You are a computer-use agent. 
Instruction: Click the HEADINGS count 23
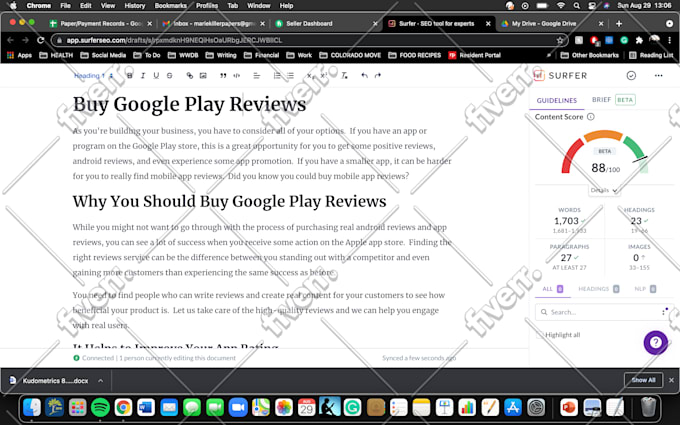pos(636,221)
